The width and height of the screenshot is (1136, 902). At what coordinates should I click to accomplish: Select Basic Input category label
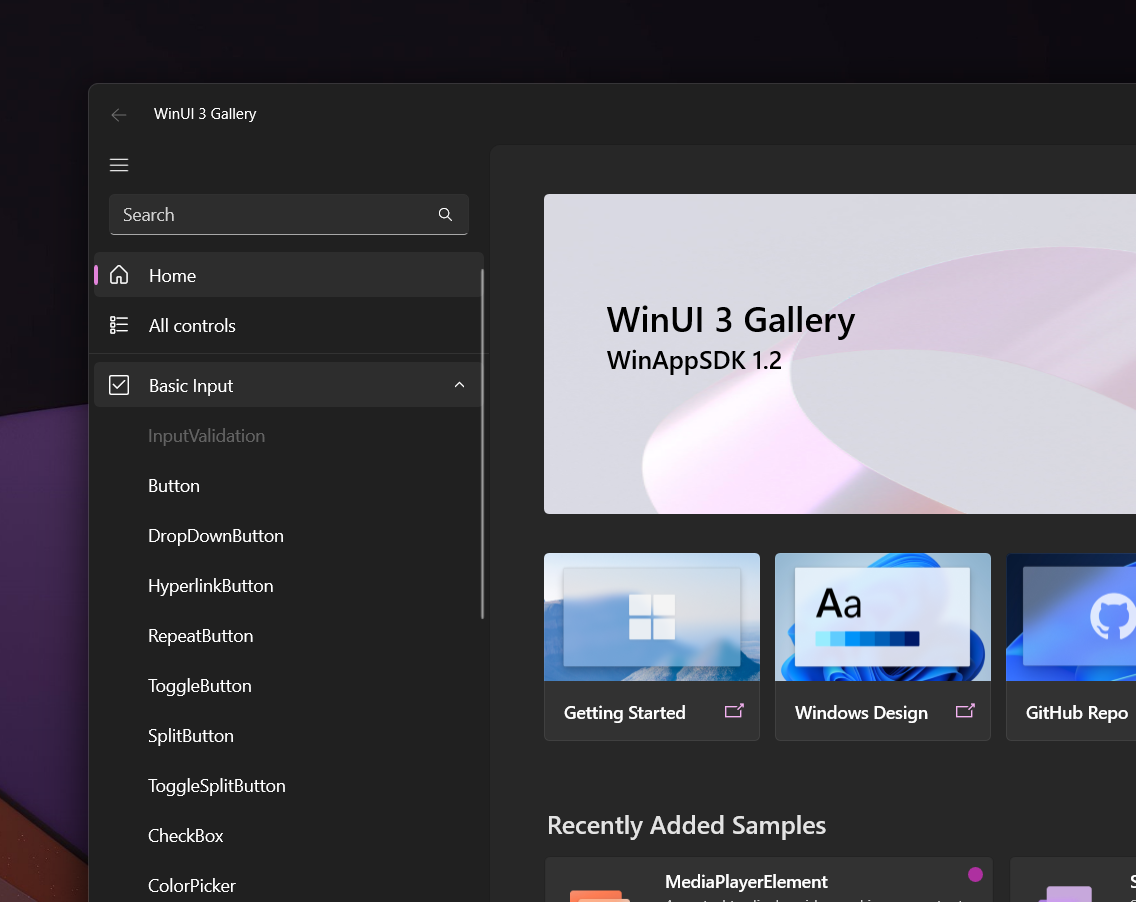pos(191,386)
